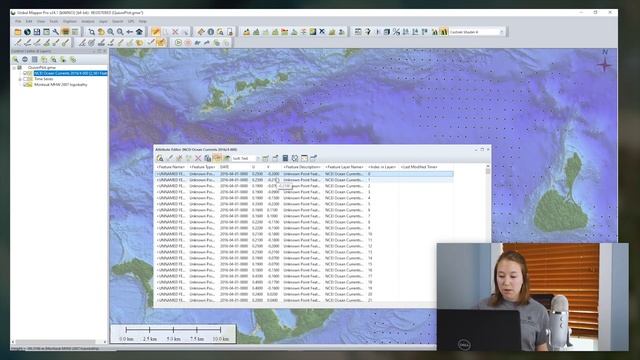
Task: Click the zoom out magnifier
Action: click(x=120, y=32)
